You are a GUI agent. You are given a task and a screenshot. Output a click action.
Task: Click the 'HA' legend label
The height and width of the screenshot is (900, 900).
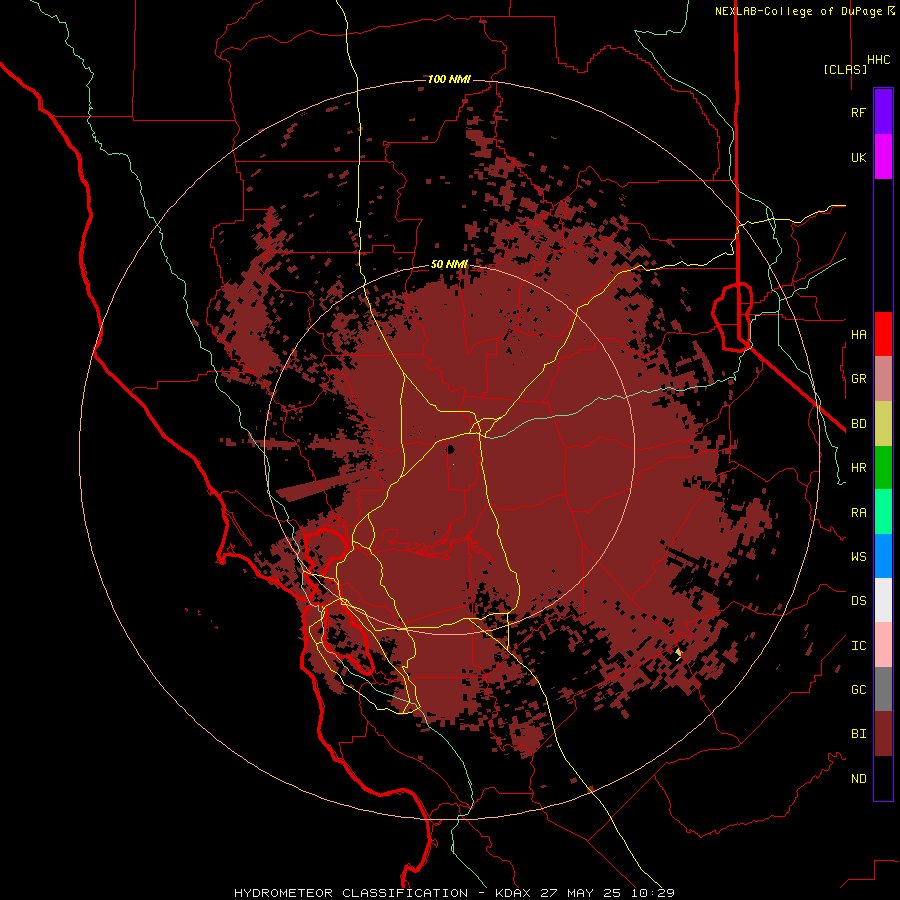[x=859, y=335]
